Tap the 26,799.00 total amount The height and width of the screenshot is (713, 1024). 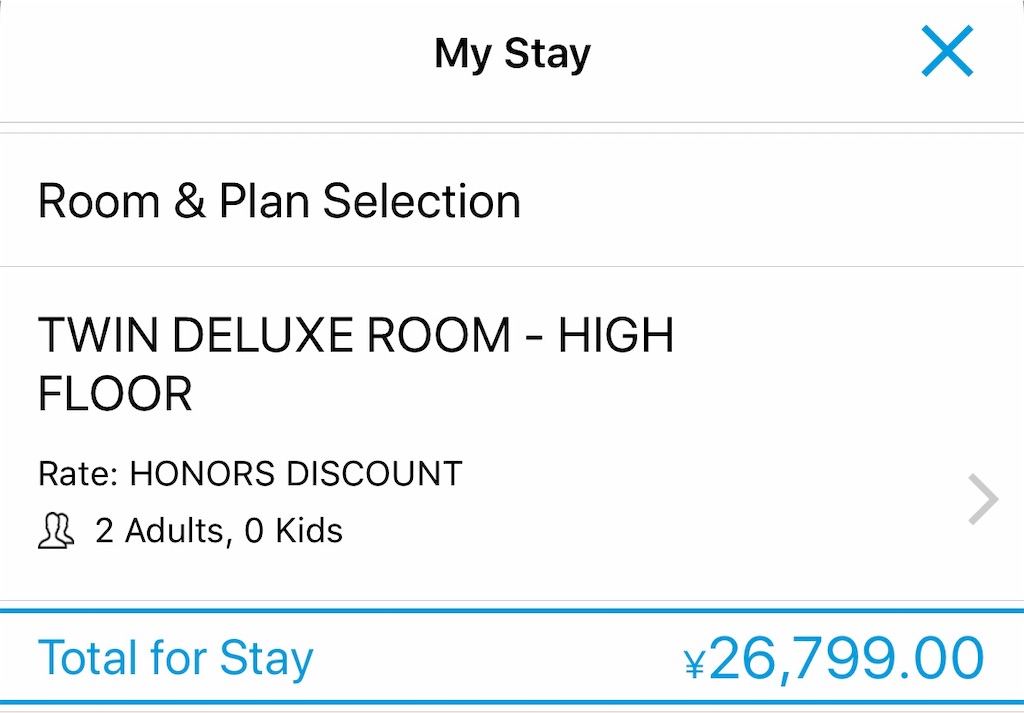click(x=846, y=659)
